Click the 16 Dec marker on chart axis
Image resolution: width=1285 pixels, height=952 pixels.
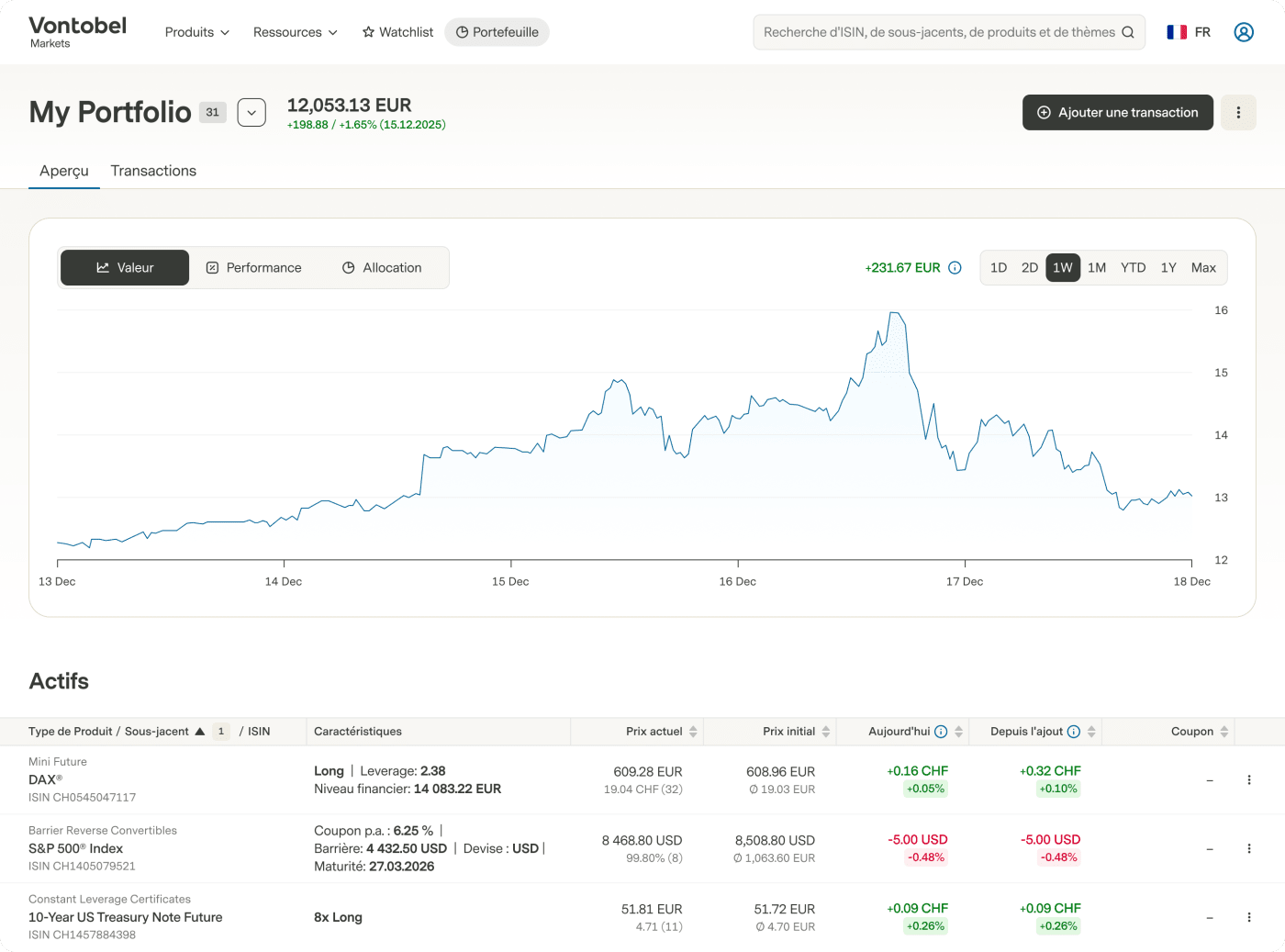point(738,581)
